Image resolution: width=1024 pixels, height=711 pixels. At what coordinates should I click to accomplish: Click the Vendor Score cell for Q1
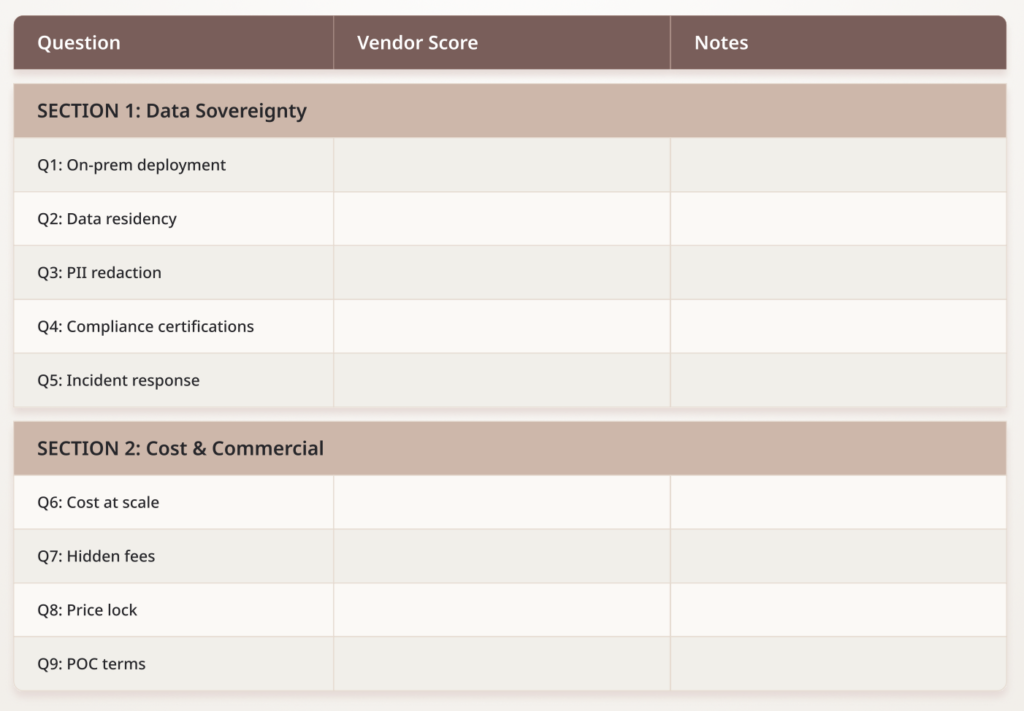pos(501,165)
